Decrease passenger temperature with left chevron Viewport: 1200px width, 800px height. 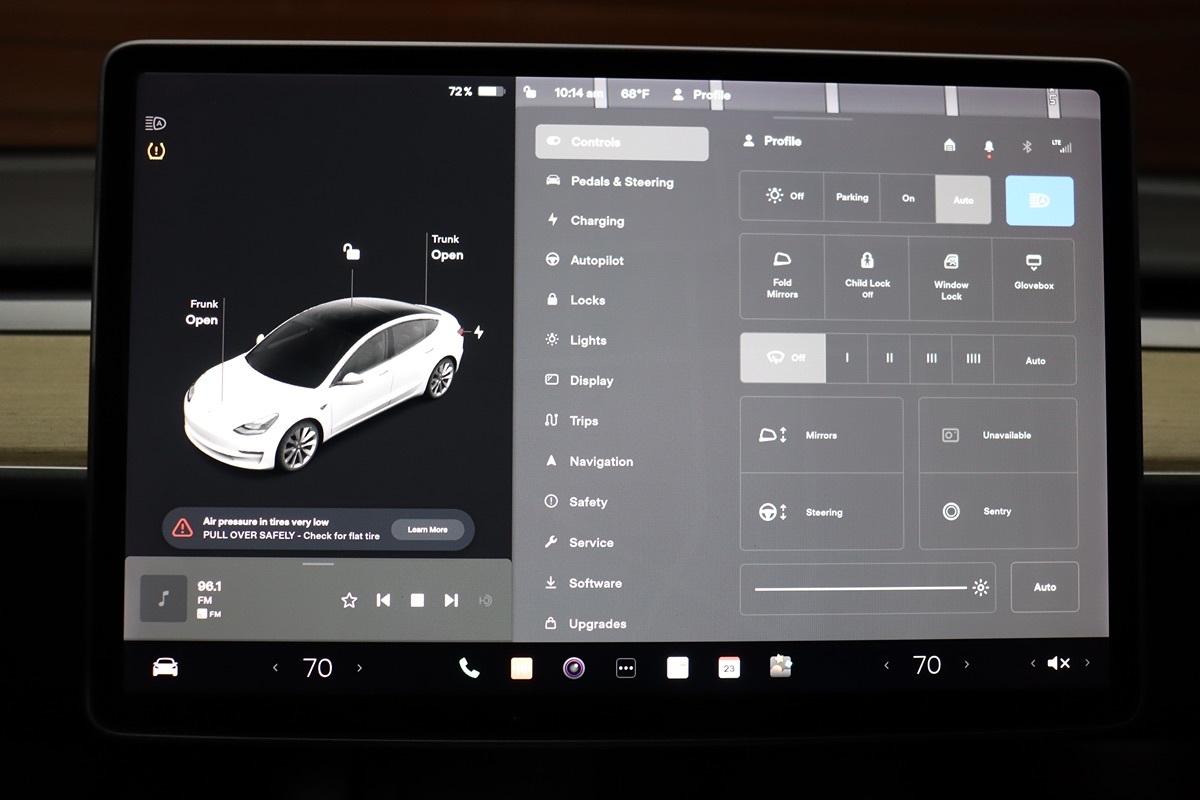[886, 665]
